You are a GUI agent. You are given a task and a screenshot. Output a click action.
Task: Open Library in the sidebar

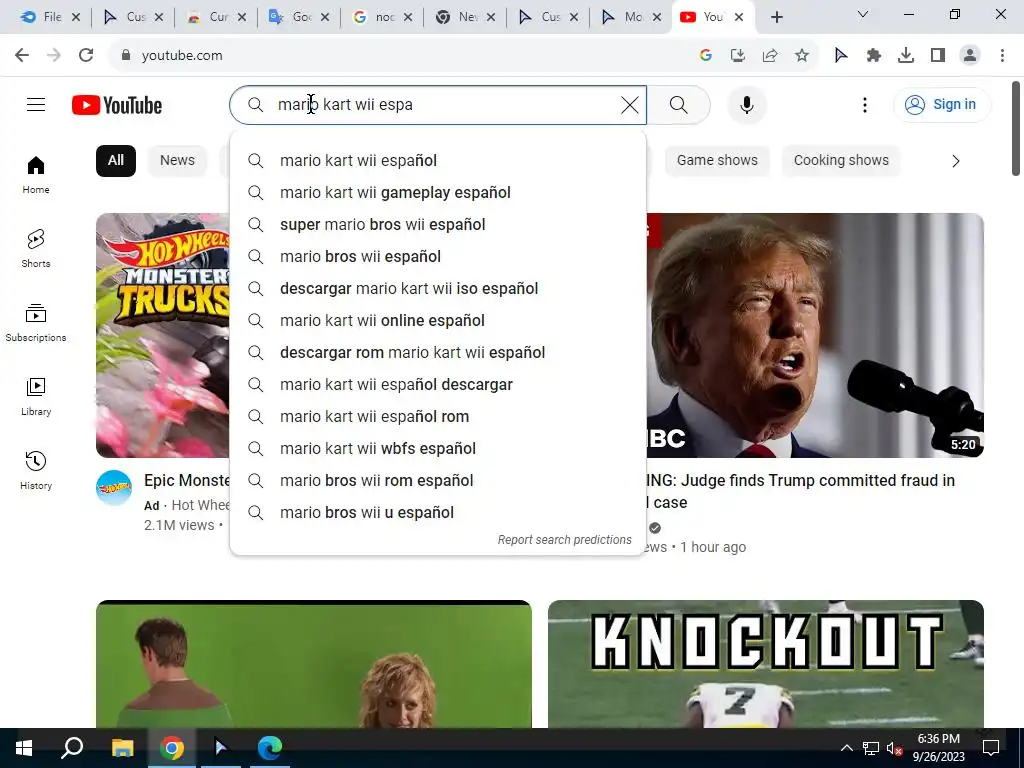coord(36,396)
